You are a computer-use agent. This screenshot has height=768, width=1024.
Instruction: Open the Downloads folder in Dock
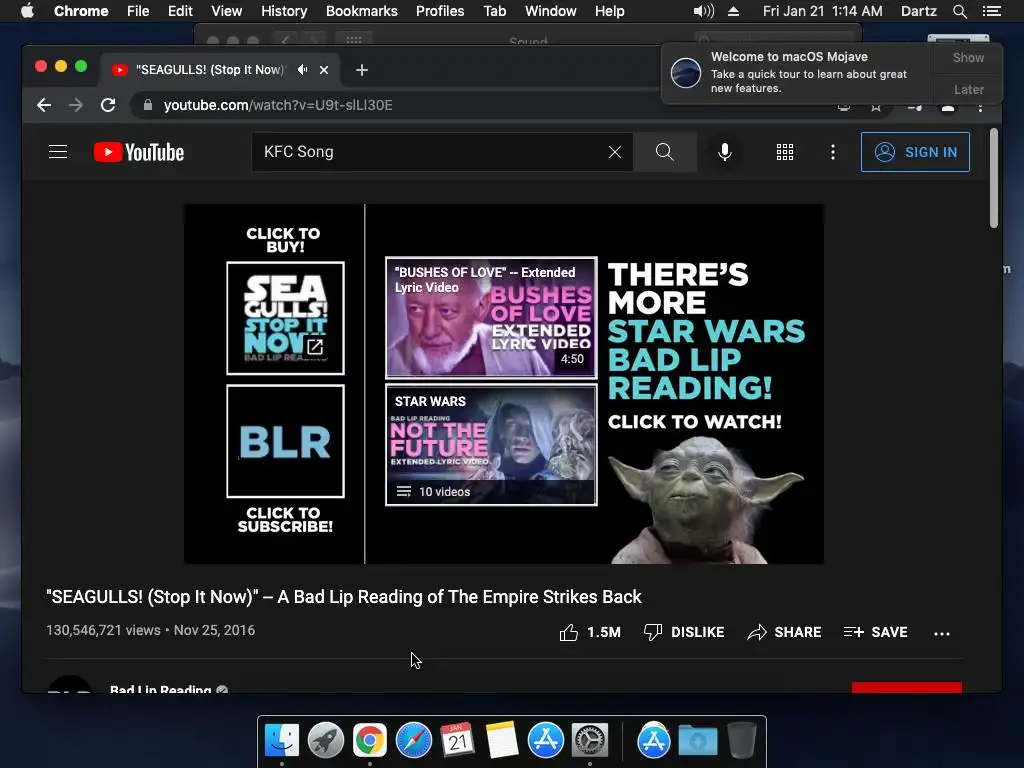(698, 741)
